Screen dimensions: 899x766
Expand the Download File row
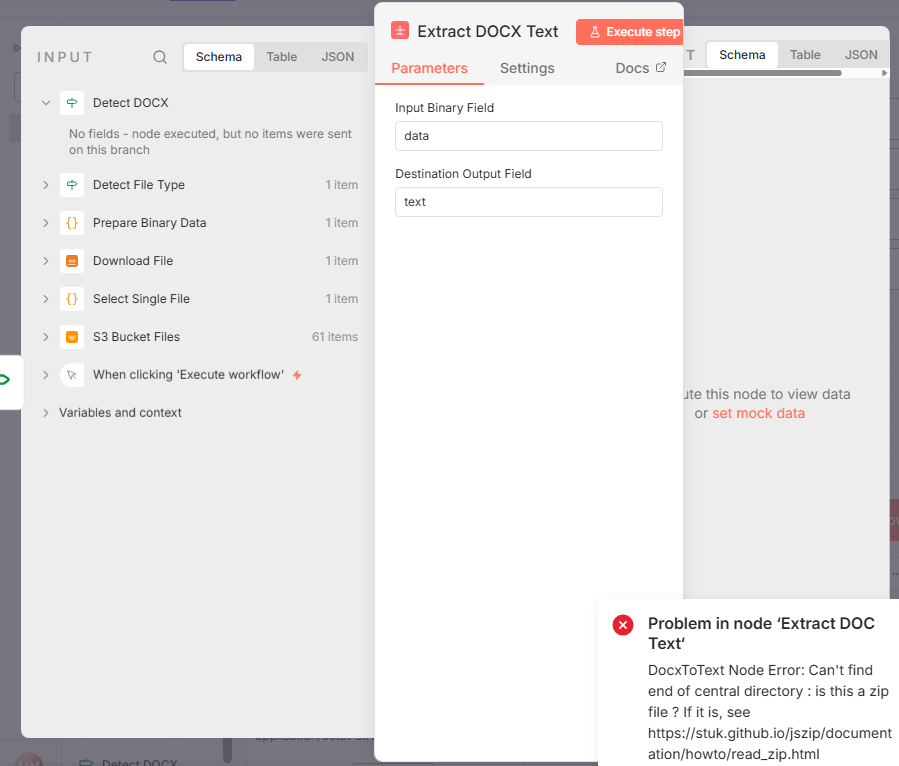46,261
